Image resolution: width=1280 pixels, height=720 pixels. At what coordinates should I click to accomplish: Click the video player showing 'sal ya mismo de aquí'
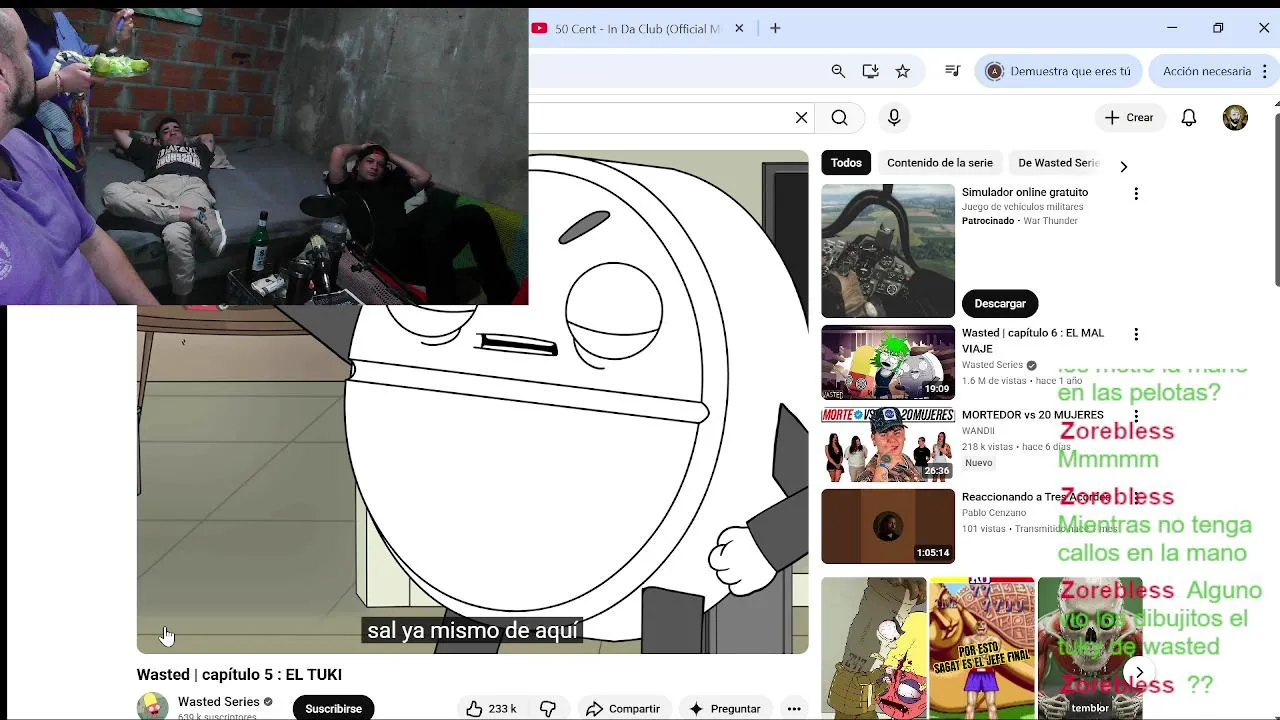tap(472, 402)
